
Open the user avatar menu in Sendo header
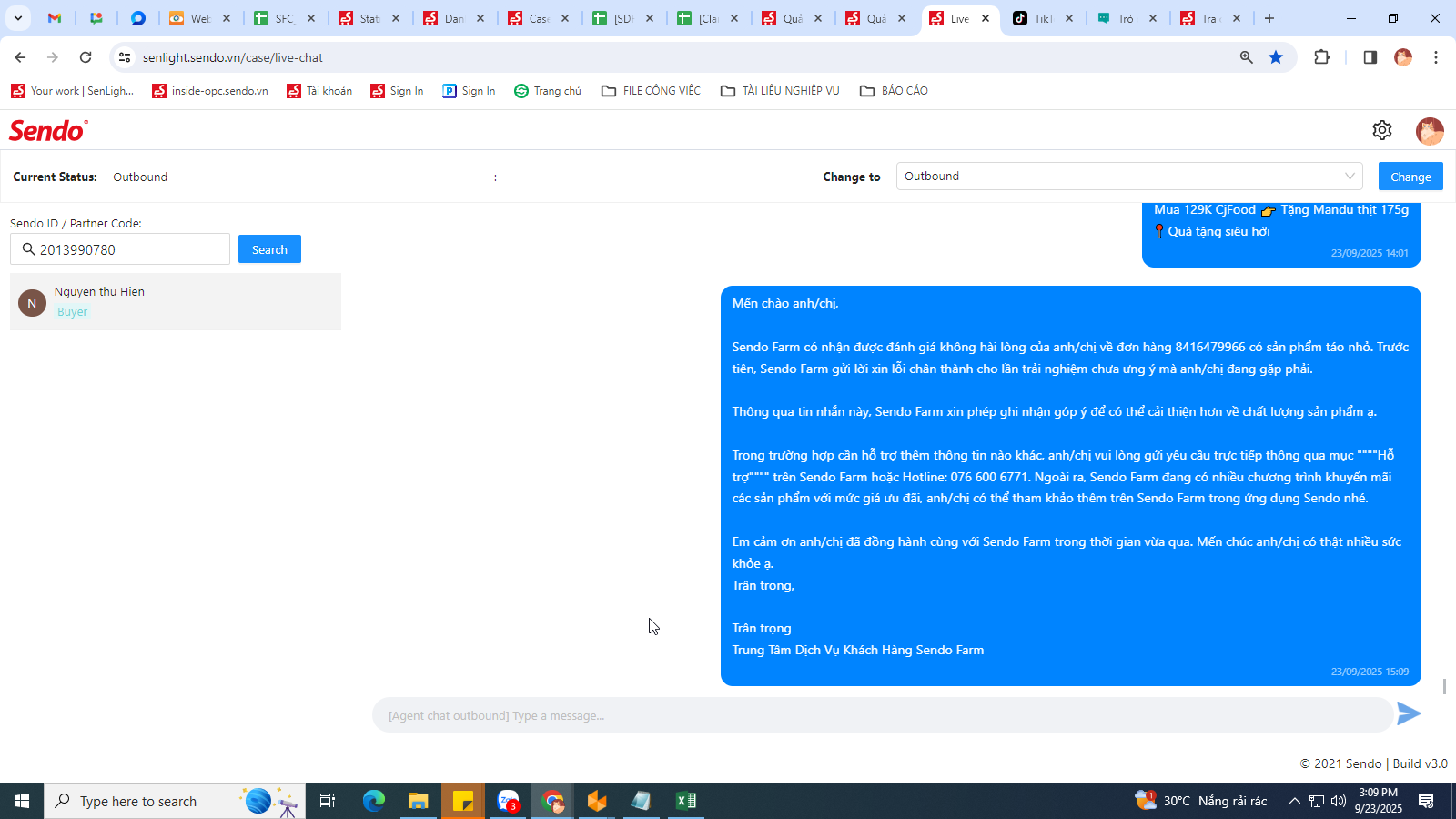click(x=1430, y=131)
